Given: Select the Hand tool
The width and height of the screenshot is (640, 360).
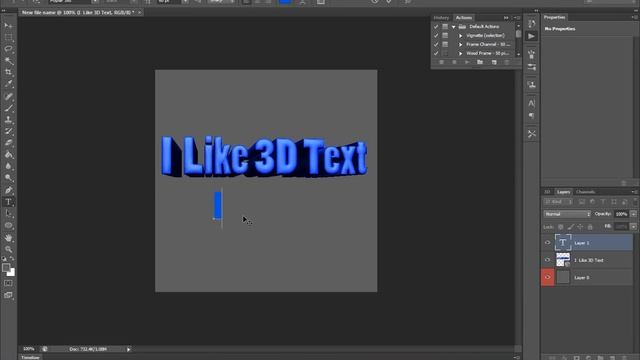Looking at the screenshot, I should 8,238.
